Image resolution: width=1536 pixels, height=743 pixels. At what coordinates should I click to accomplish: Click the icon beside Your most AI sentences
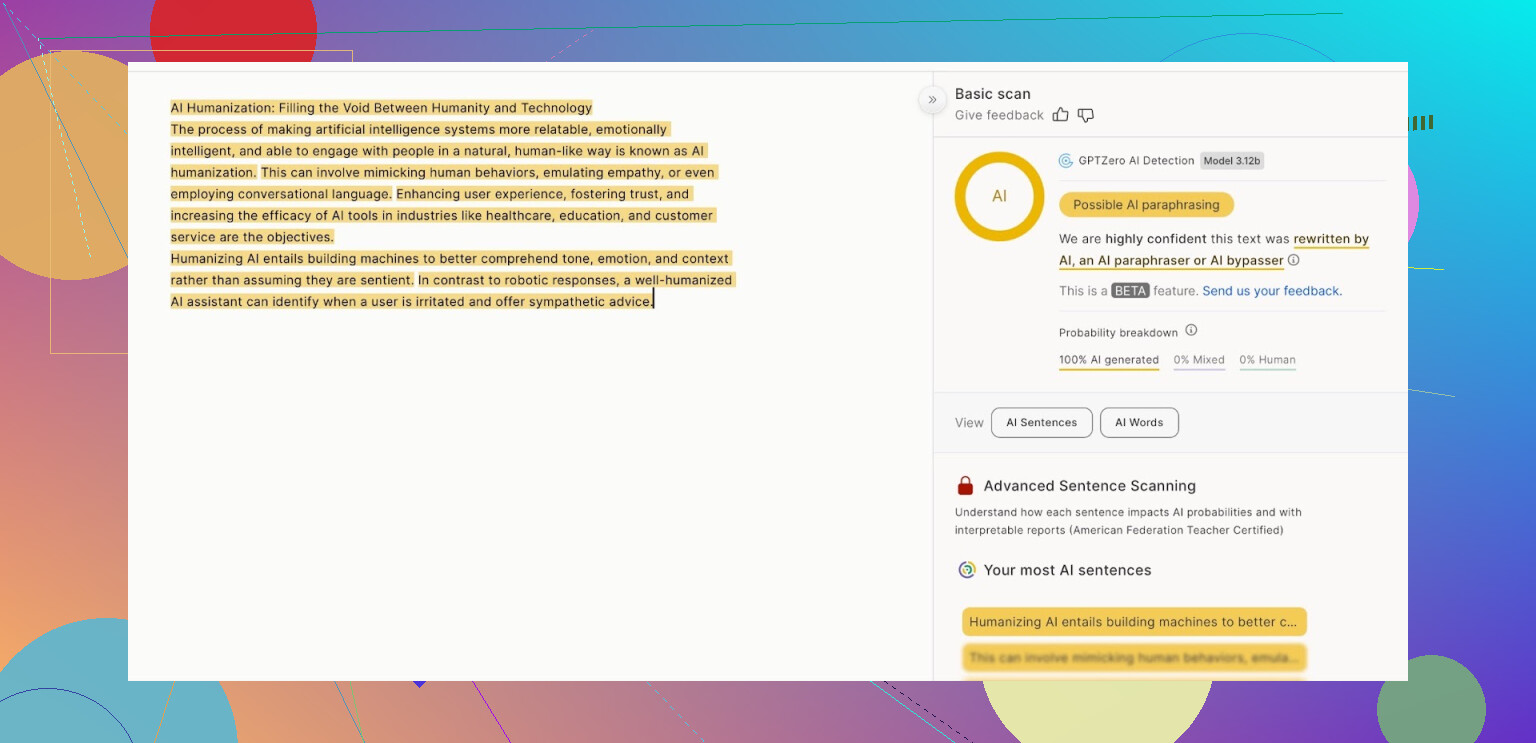click(x=967, y=570)
